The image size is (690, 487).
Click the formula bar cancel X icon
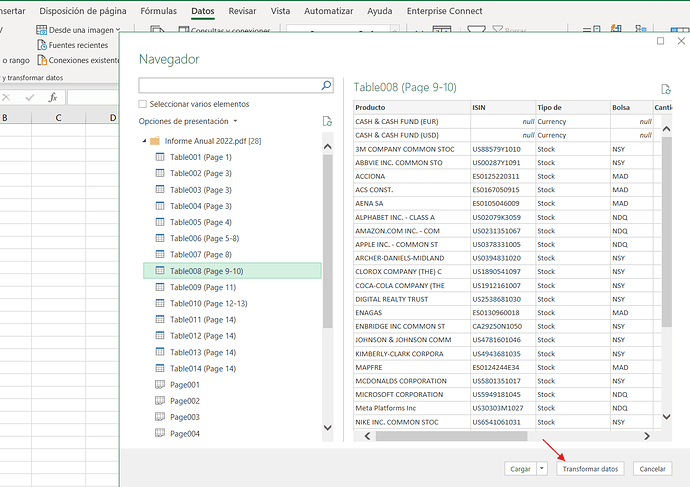tap(6, 97)
